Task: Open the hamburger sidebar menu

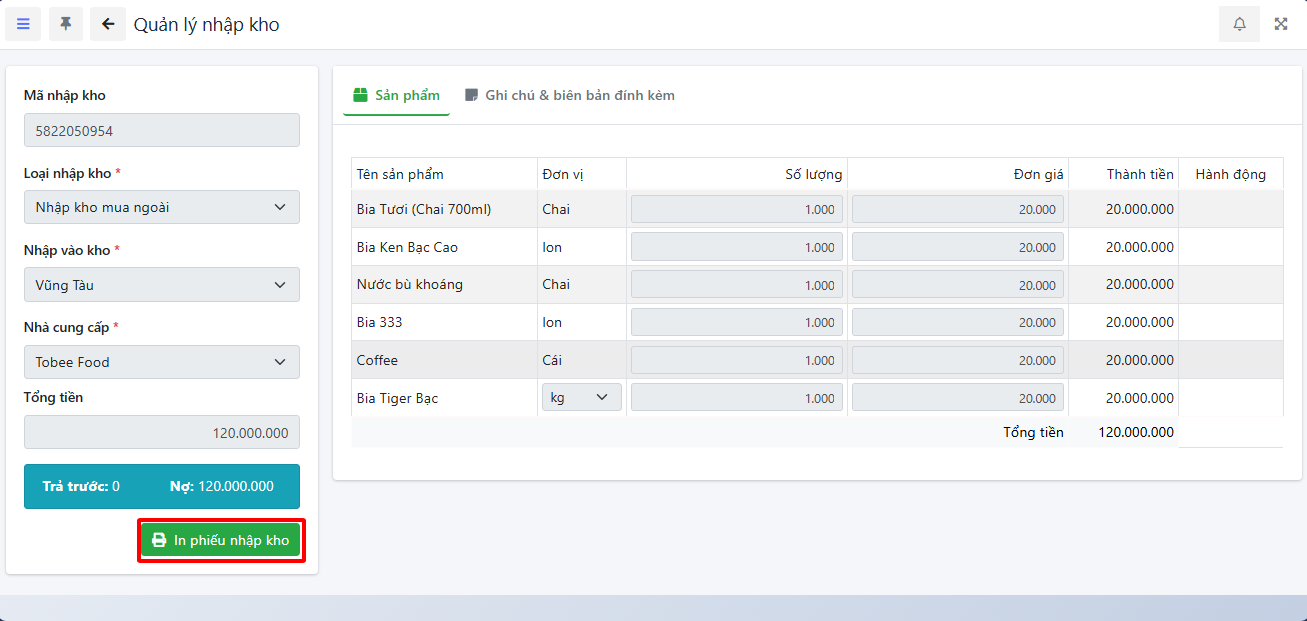Action: tap(23, 24)
